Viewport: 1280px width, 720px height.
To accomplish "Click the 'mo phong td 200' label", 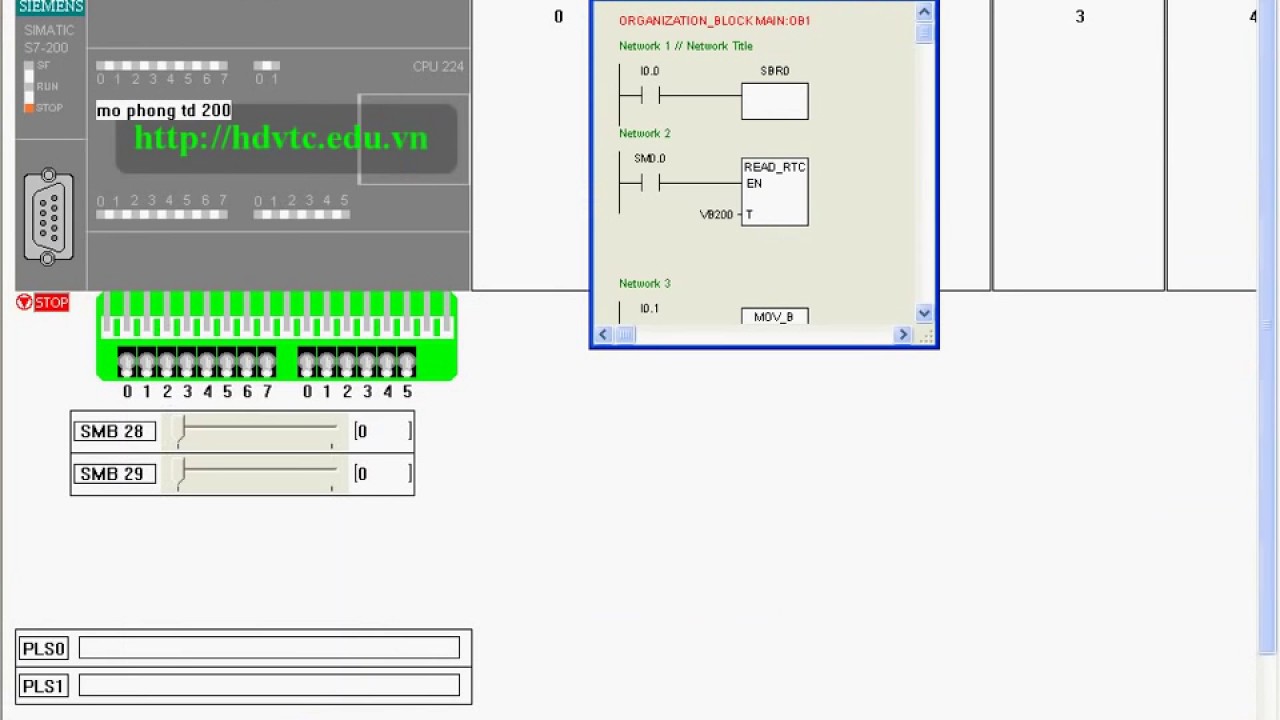I will pos(164,110).
